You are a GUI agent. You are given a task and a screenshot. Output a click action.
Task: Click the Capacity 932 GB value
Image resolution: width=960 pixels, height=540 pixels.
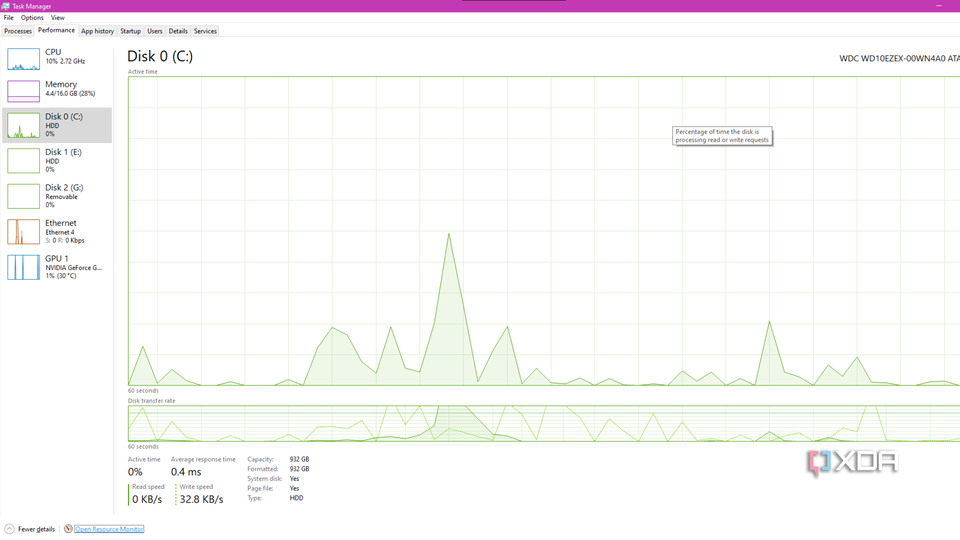[299, 459]
